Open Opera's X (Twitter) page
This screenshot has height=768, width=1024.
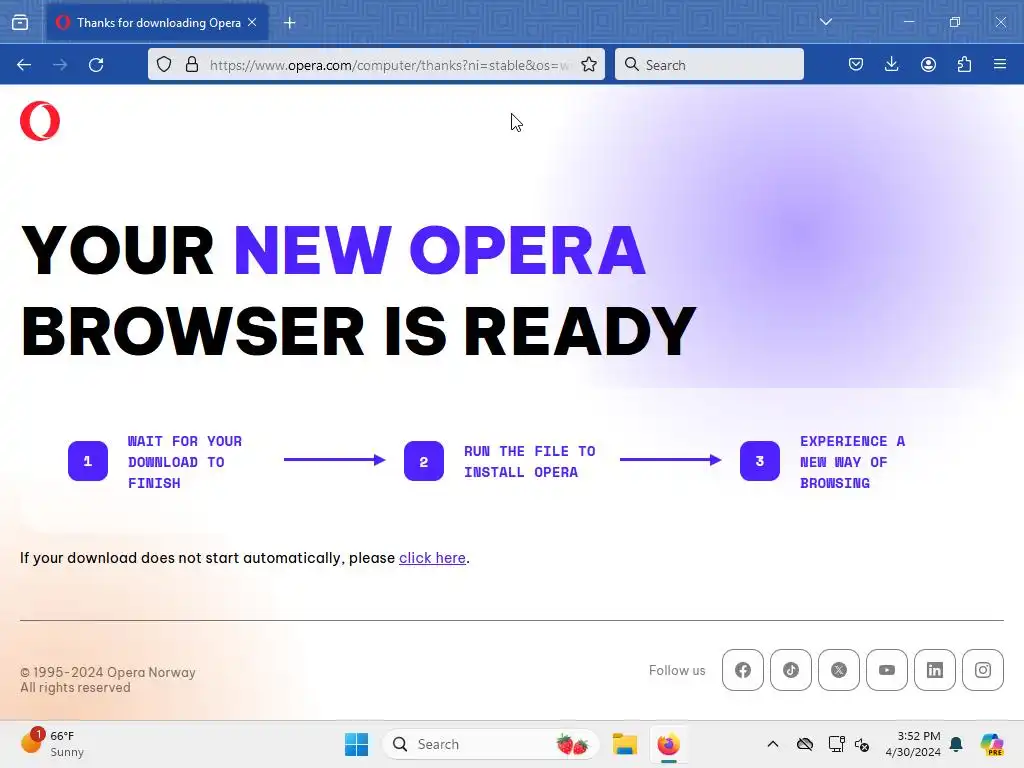pos(839,670)
